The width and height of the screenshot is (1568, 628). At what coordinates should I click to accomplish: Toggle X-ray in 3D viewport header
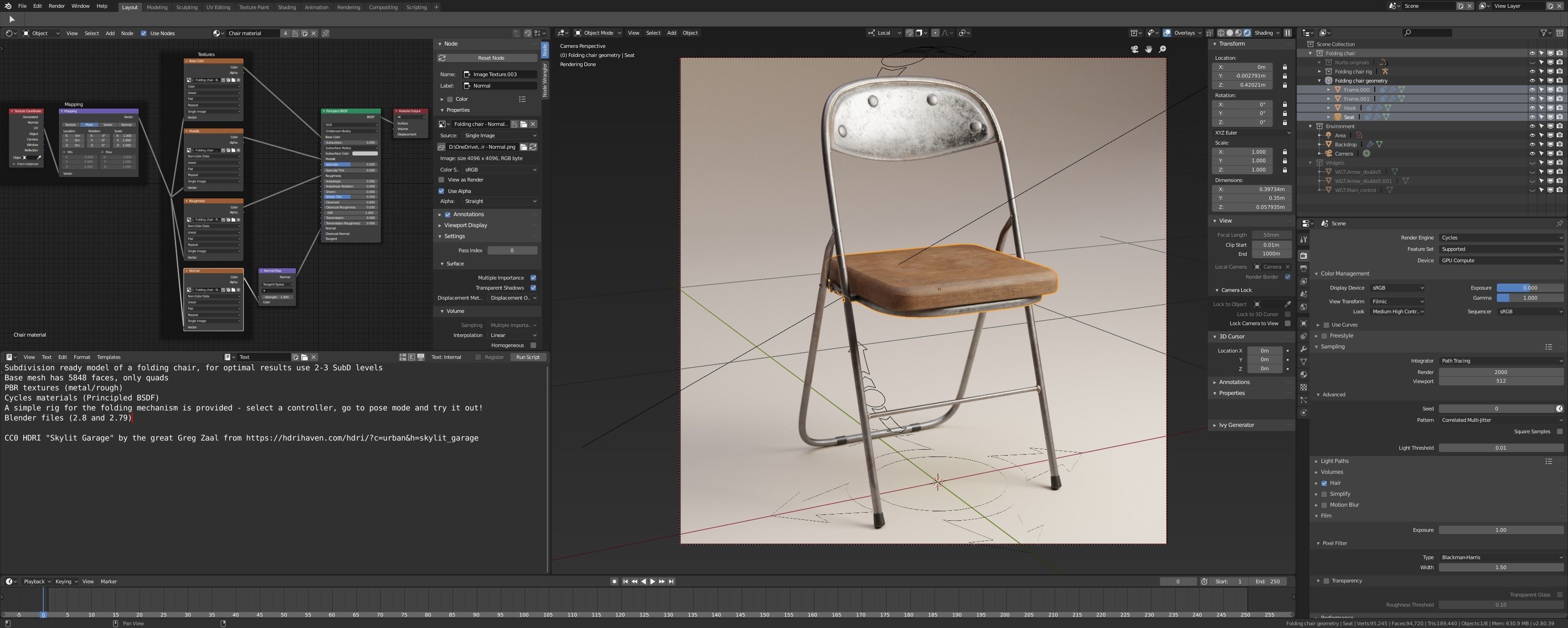[1209, 33]
